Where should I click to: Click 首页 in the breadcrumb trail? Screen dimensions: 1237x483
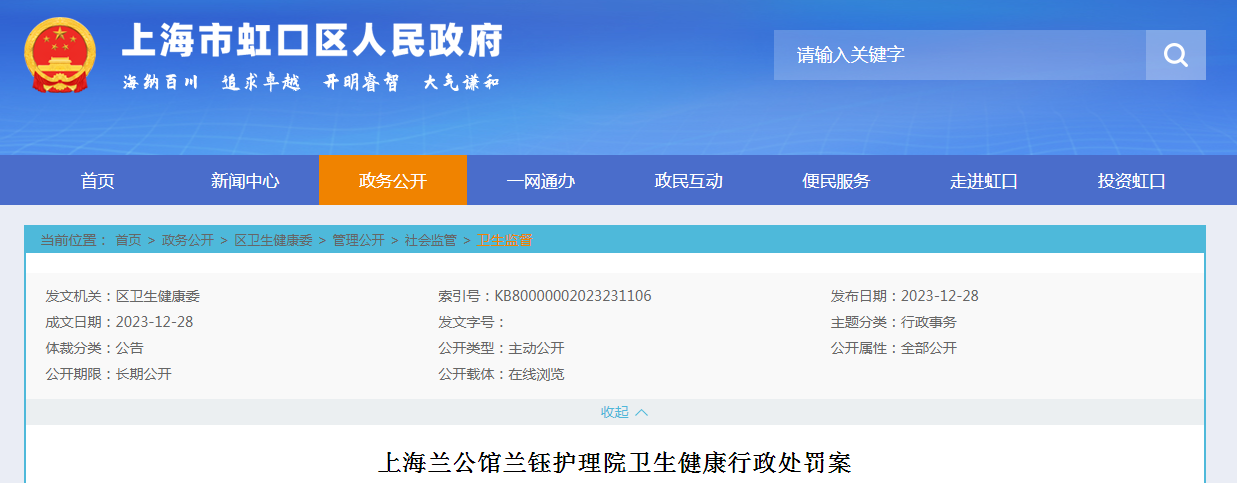(128, 240)
